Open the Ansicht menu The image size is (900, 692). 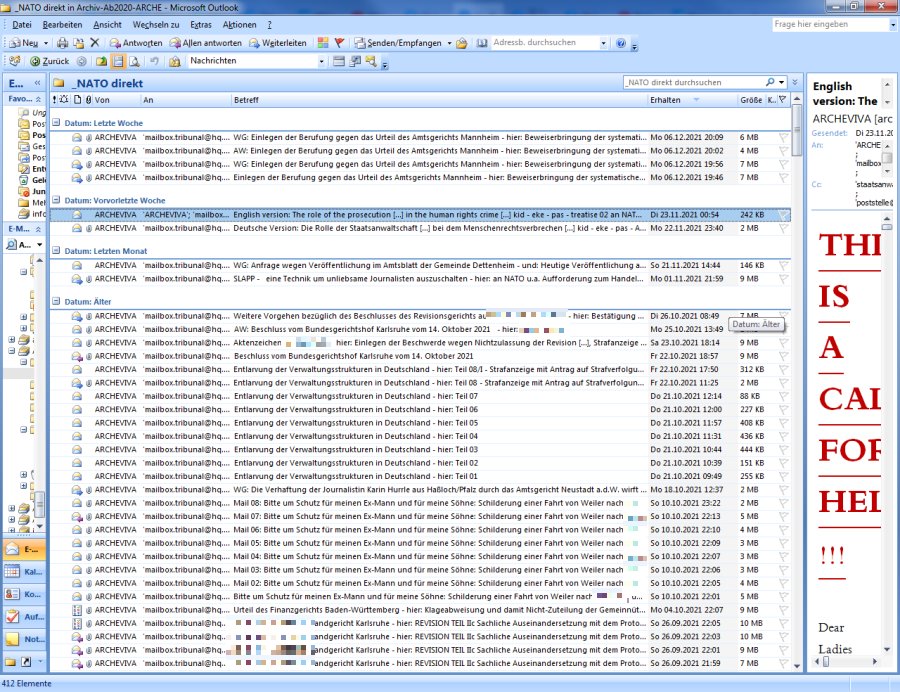pyautogui.click(x=107, y=25)
